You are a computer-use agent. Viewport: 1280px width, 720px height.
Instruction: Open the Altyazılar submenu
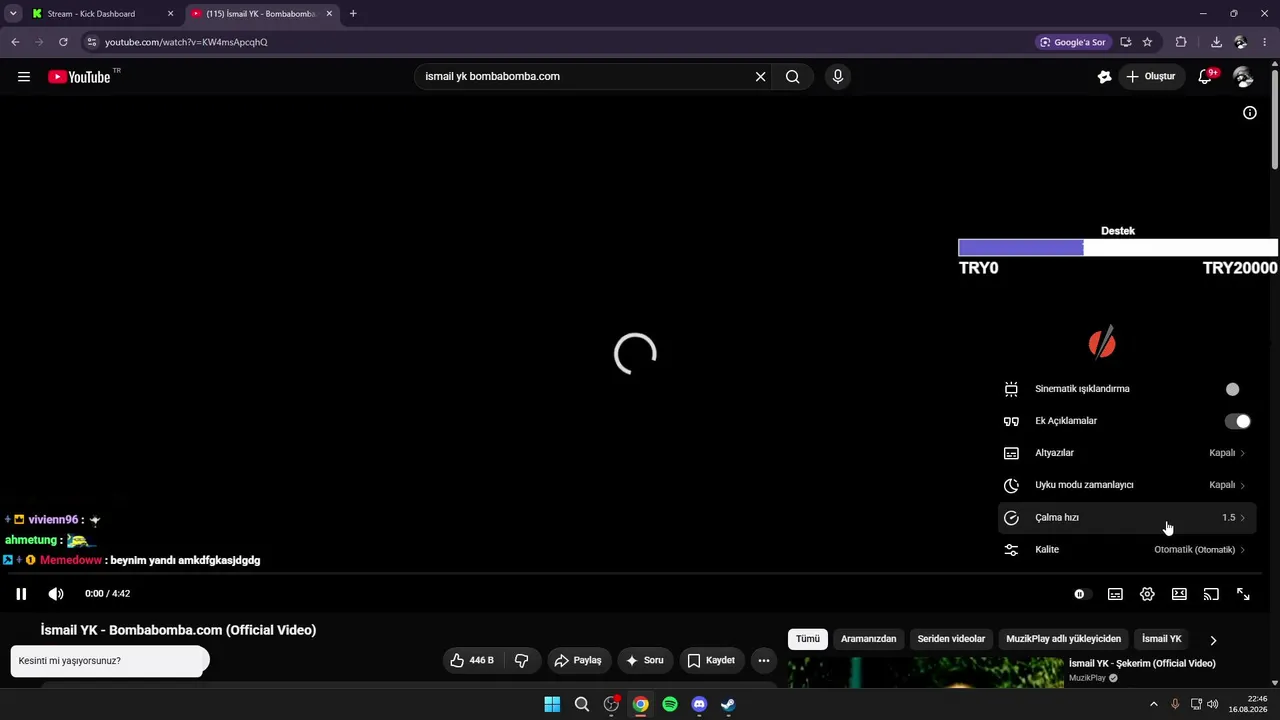[x=1125, y=453]
